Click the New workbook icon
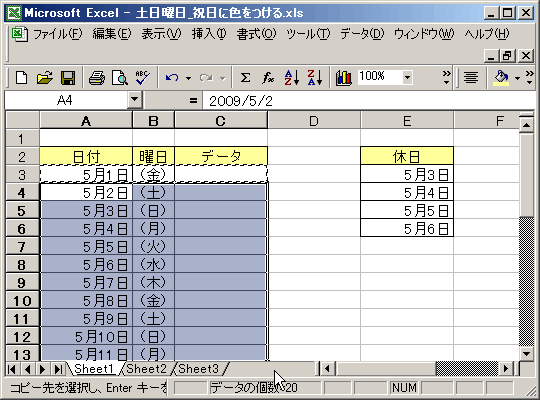Screen dimensions: 540x400 pos(21,78)
